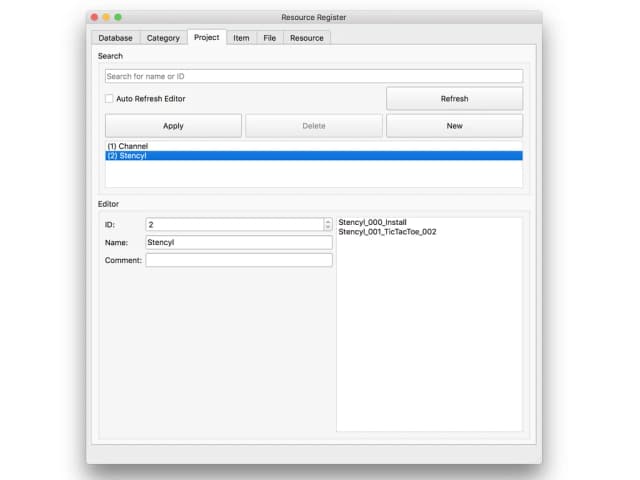Viewport: 640px width, 480px height.
Task: Maximize the window with green button
Action: coord(118,17)
